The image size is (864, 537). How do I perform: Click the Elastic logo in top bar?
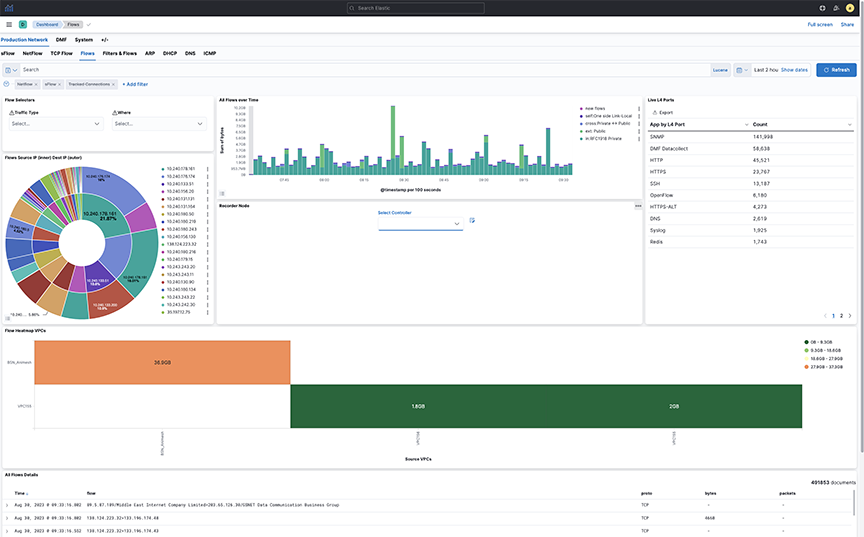pyautogui.click(x=8, y=8)
